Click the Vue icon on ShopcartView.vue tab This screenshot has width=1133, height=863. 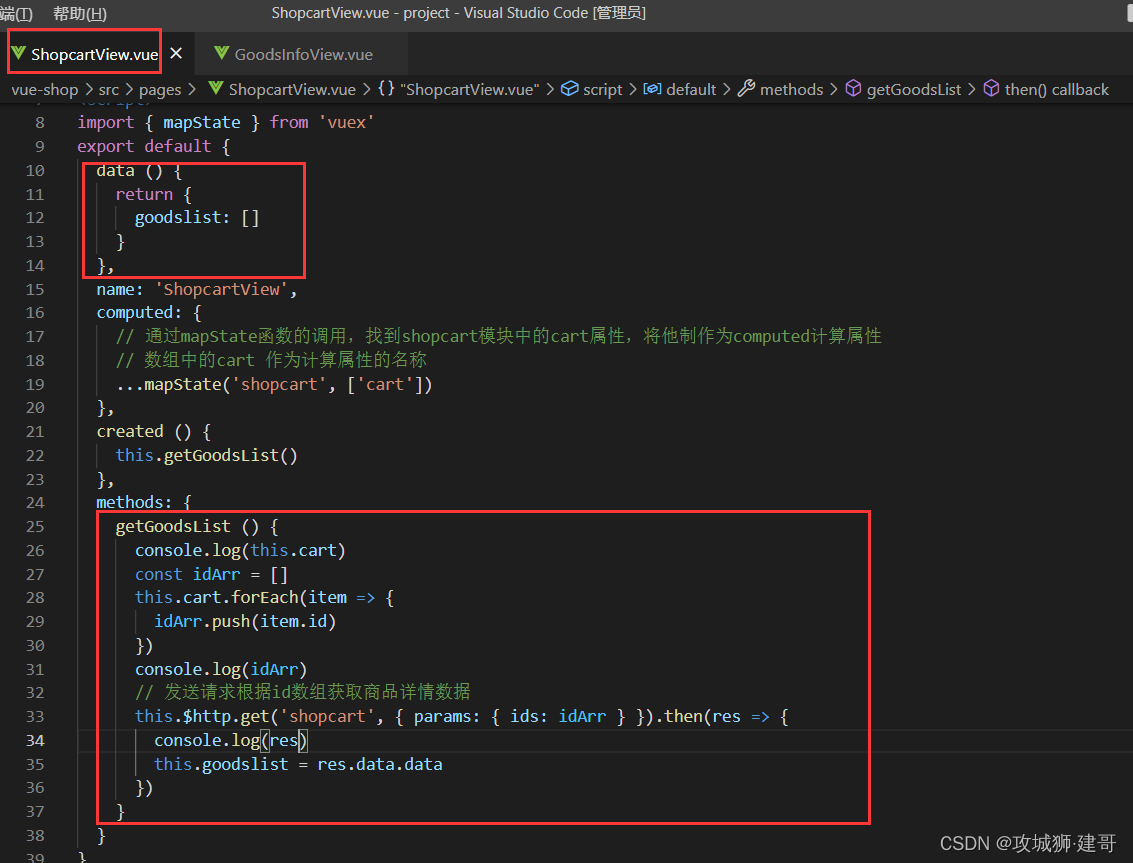tap(19, 53)
